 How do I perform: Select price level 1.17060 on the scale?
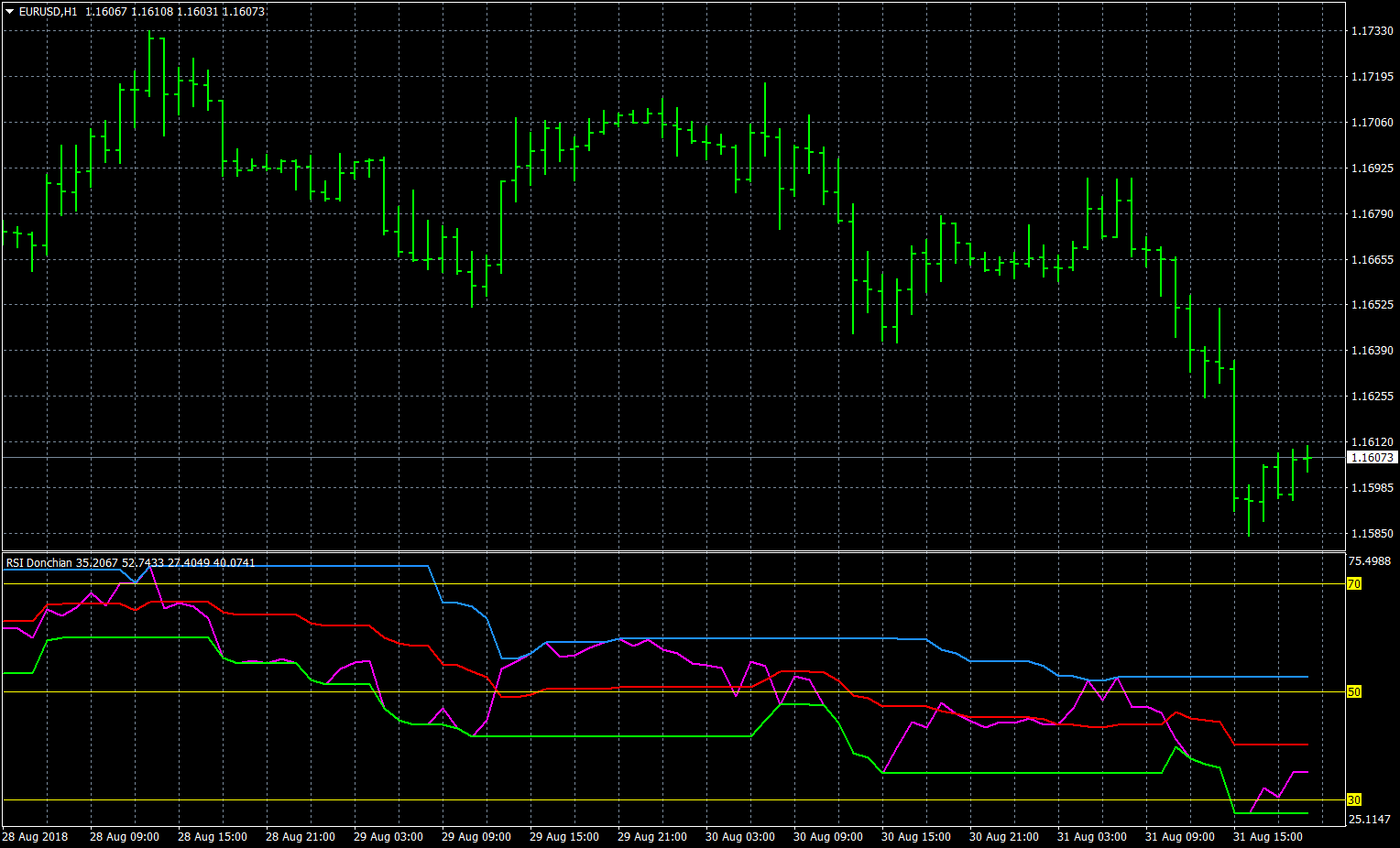[1372, 123]
